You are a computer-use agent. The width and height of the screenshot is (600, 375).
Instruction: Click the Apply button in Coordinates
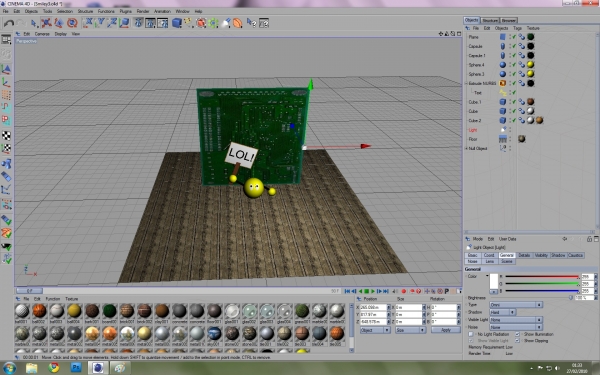point(446,330)
